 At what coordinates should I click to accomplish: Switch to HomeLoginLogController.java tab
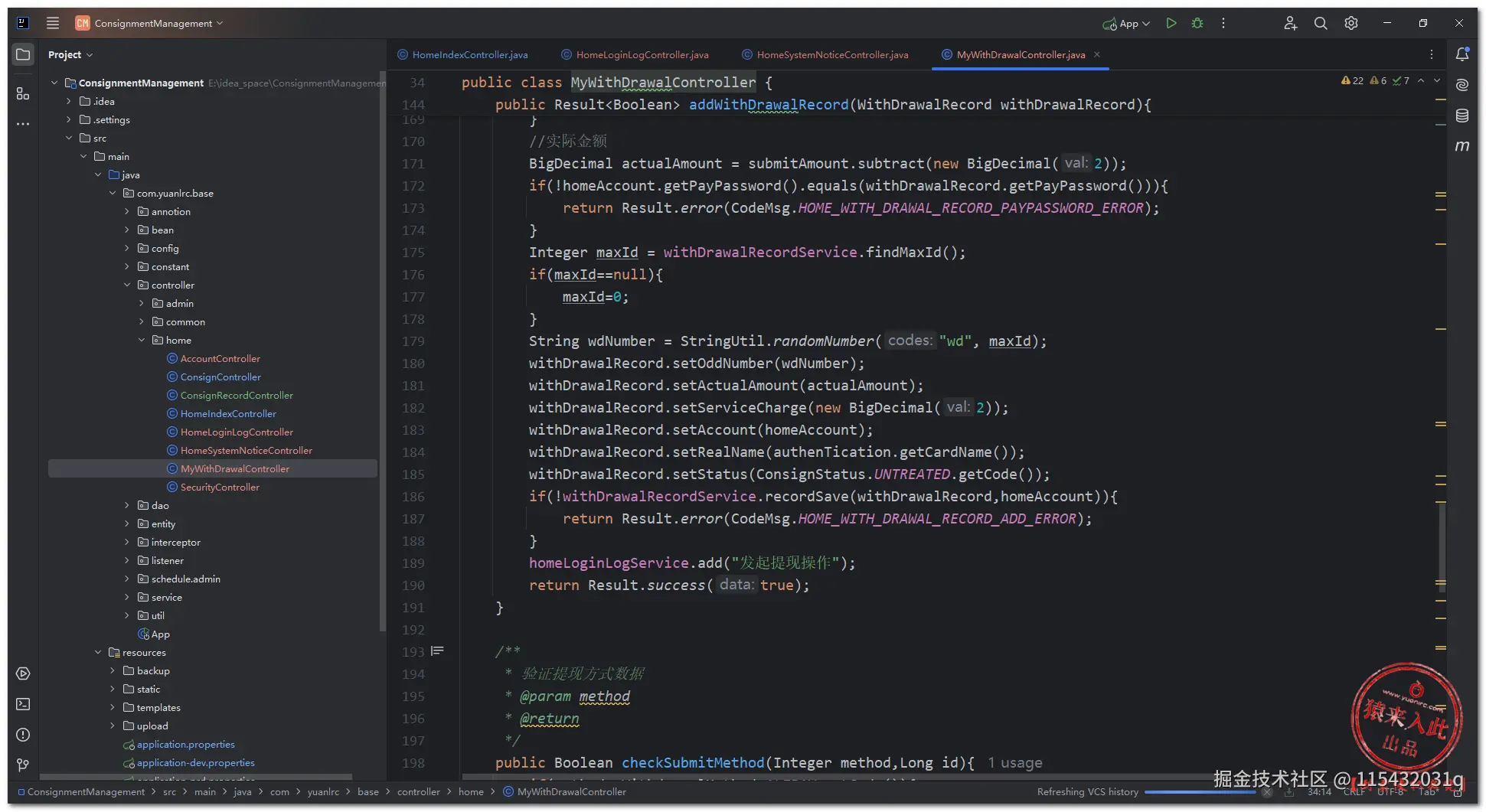click(635, 54)
